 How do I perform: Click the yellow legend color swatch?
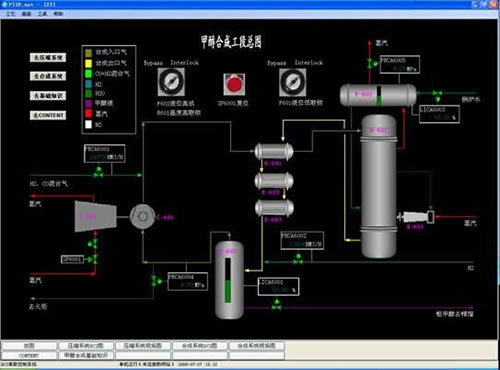[88, 63]
